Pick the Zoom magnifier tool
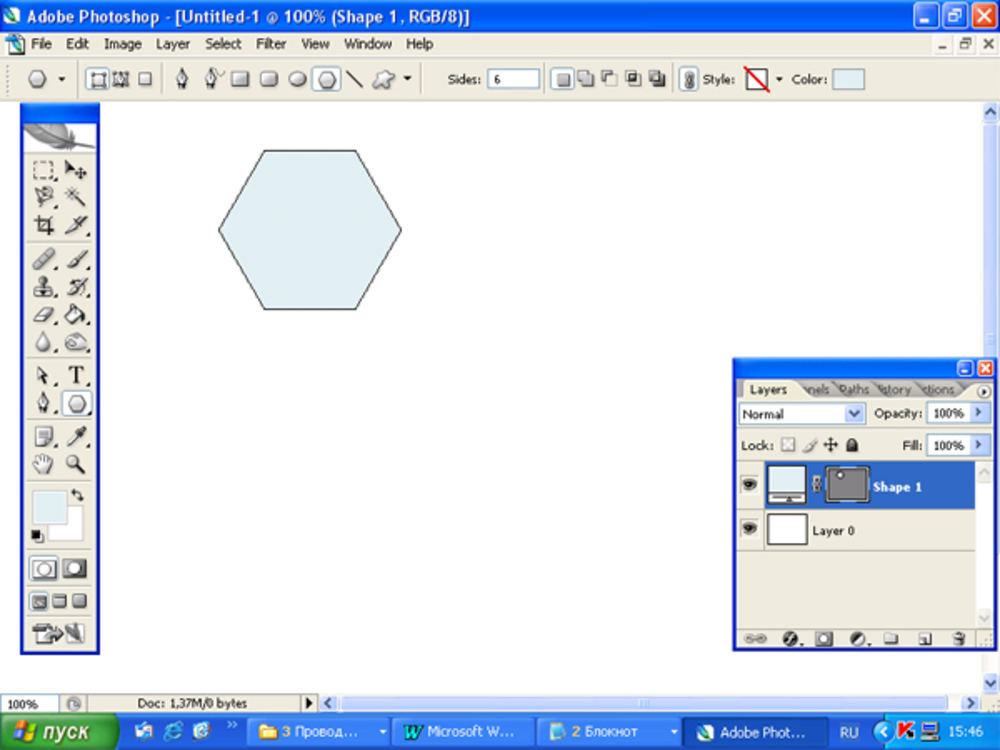Screen dimensions: 1000x750 [x=76, y=464]
